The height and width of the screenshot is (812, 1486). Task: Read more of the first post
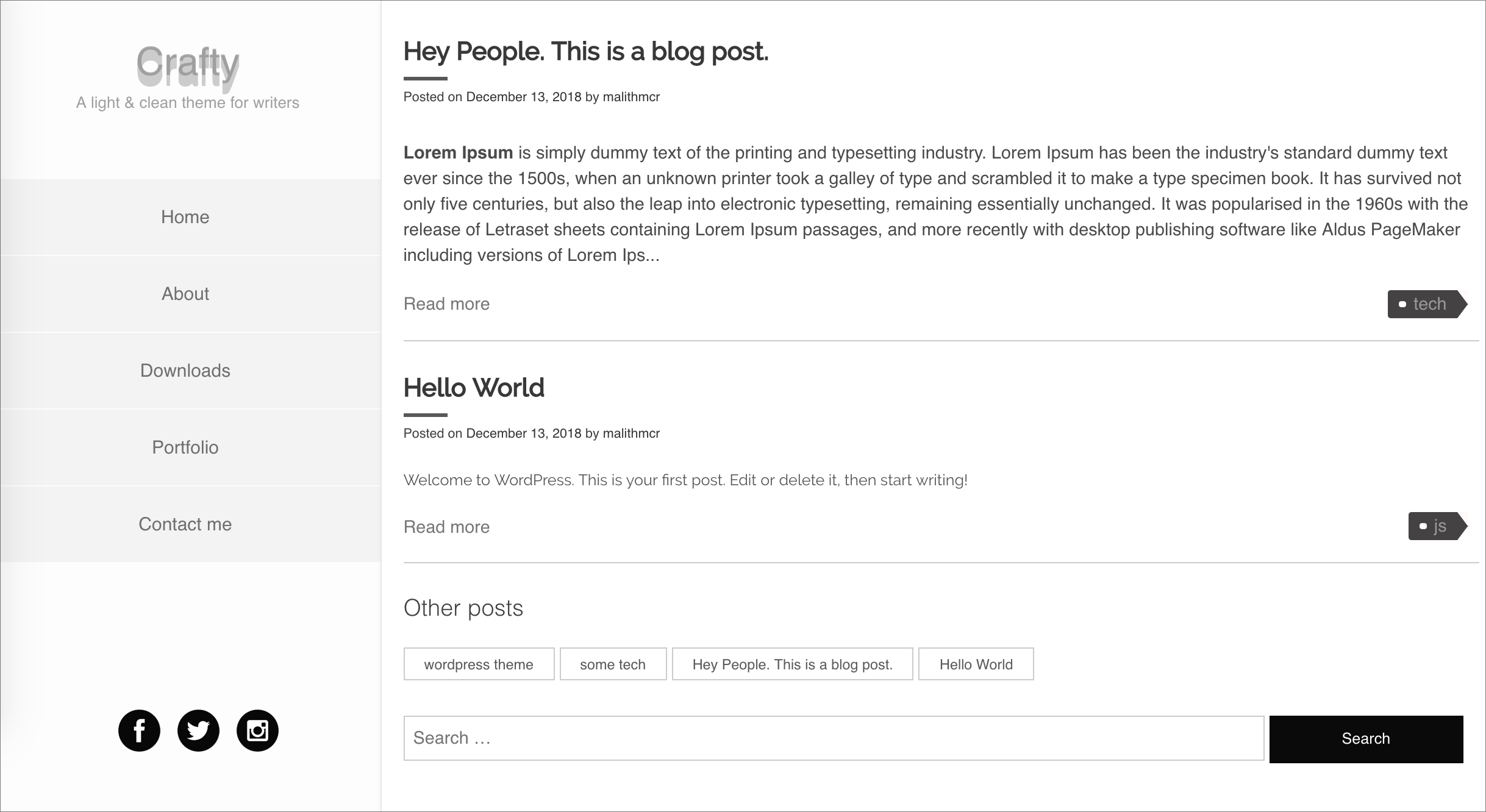click(446, 304)
